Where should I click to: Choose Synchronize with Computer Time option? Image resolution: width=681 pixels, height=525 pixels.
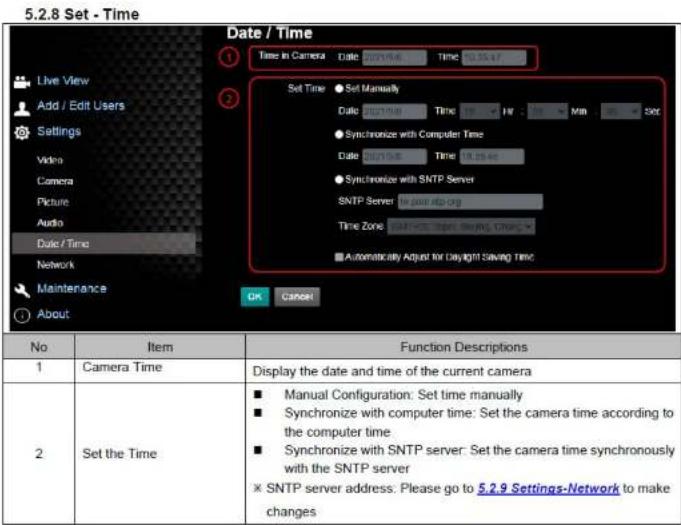pos(339,135)
